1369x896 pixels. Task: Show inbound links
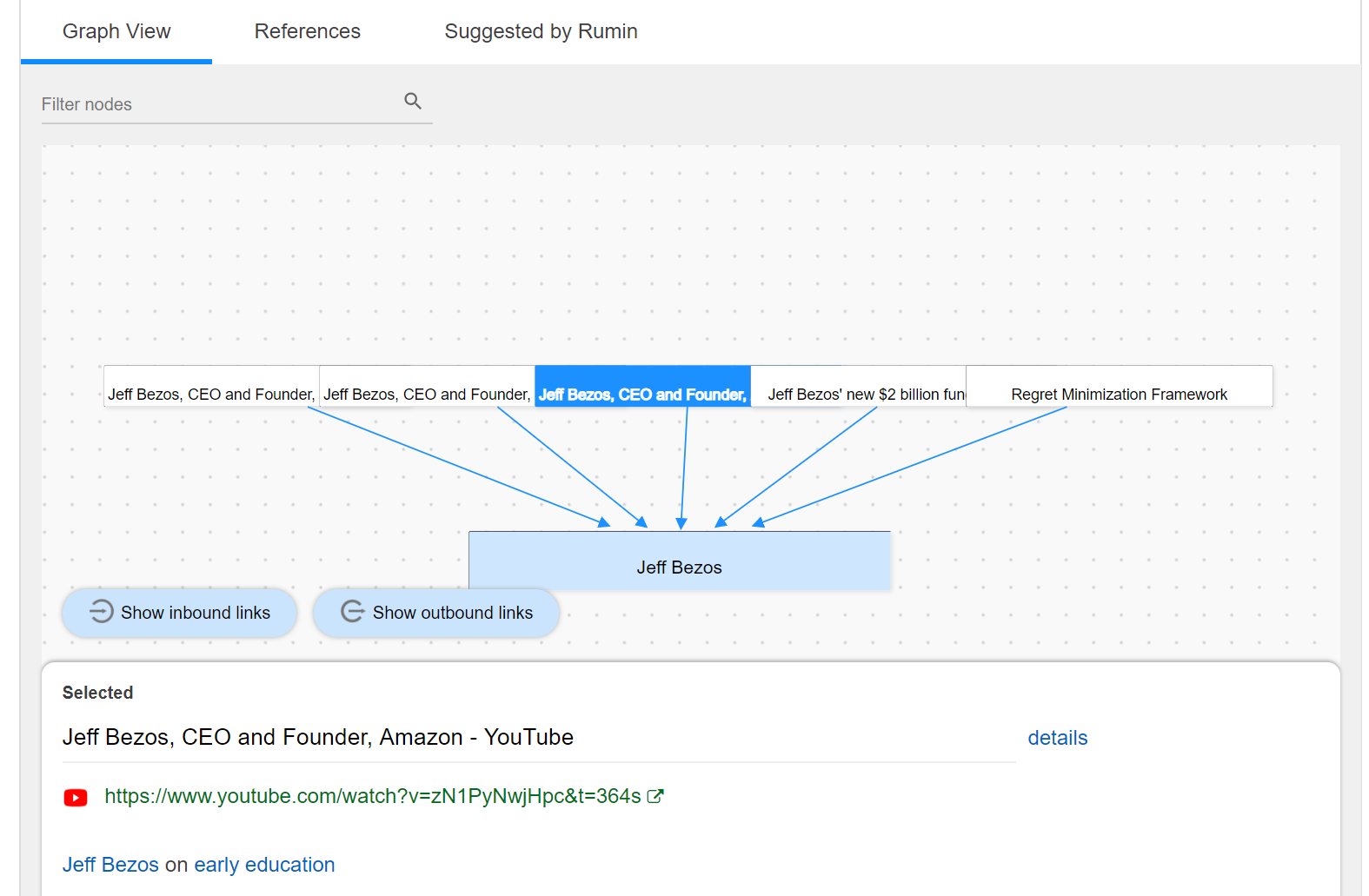coord(196,613)
